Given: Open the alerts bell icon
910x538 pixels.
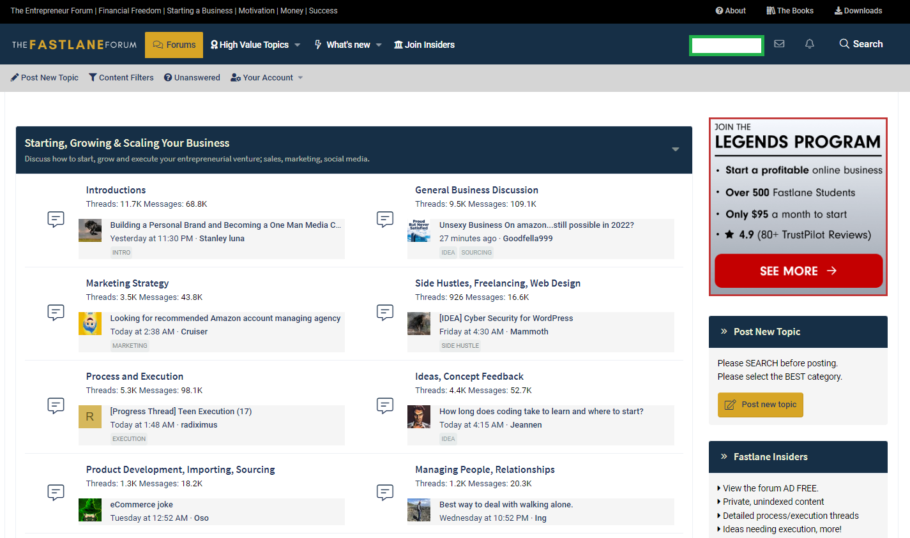Looking at the screenshot, I should [x=810, y=44].
